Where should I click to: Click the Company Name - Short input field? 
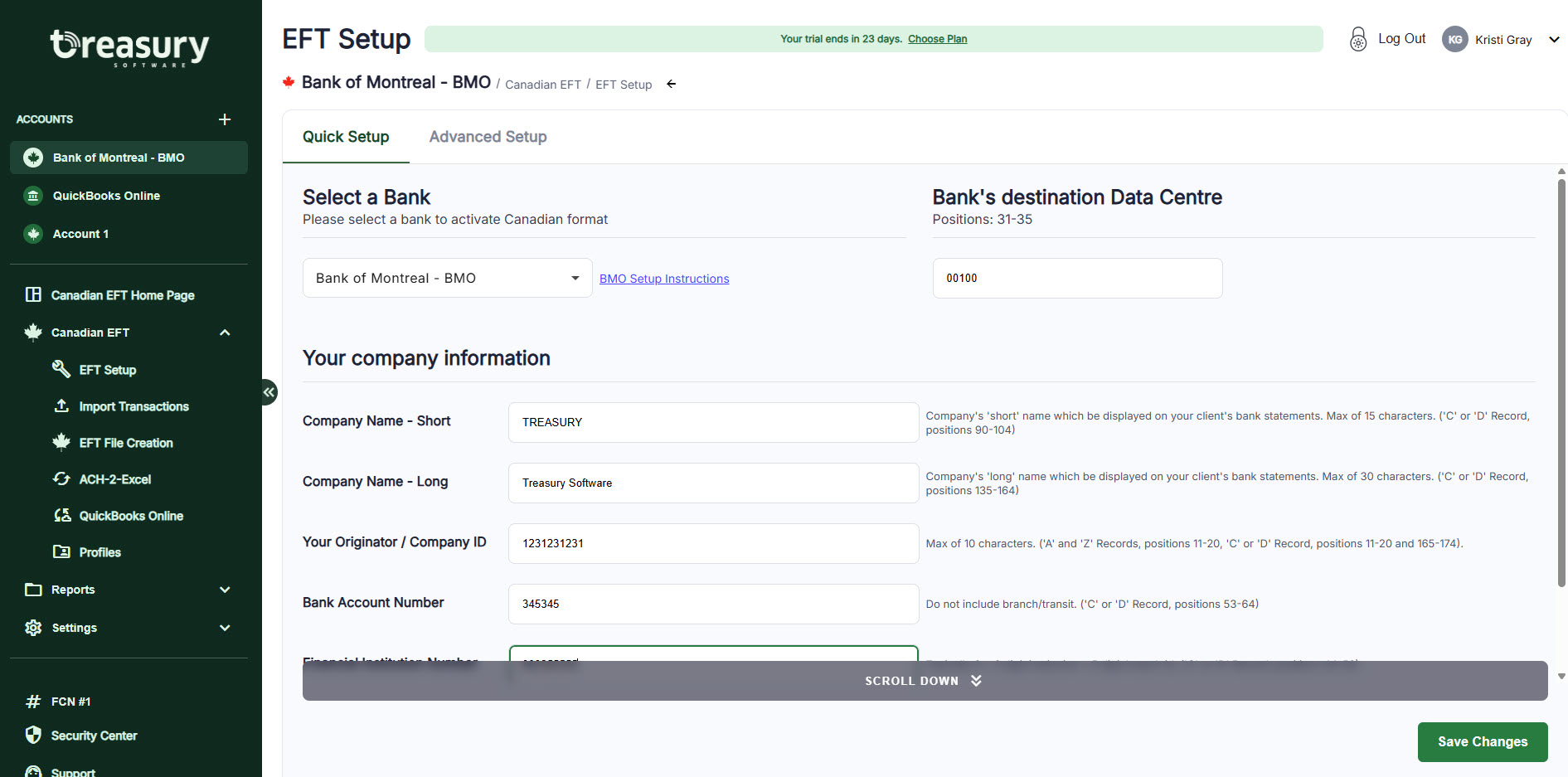713,422
